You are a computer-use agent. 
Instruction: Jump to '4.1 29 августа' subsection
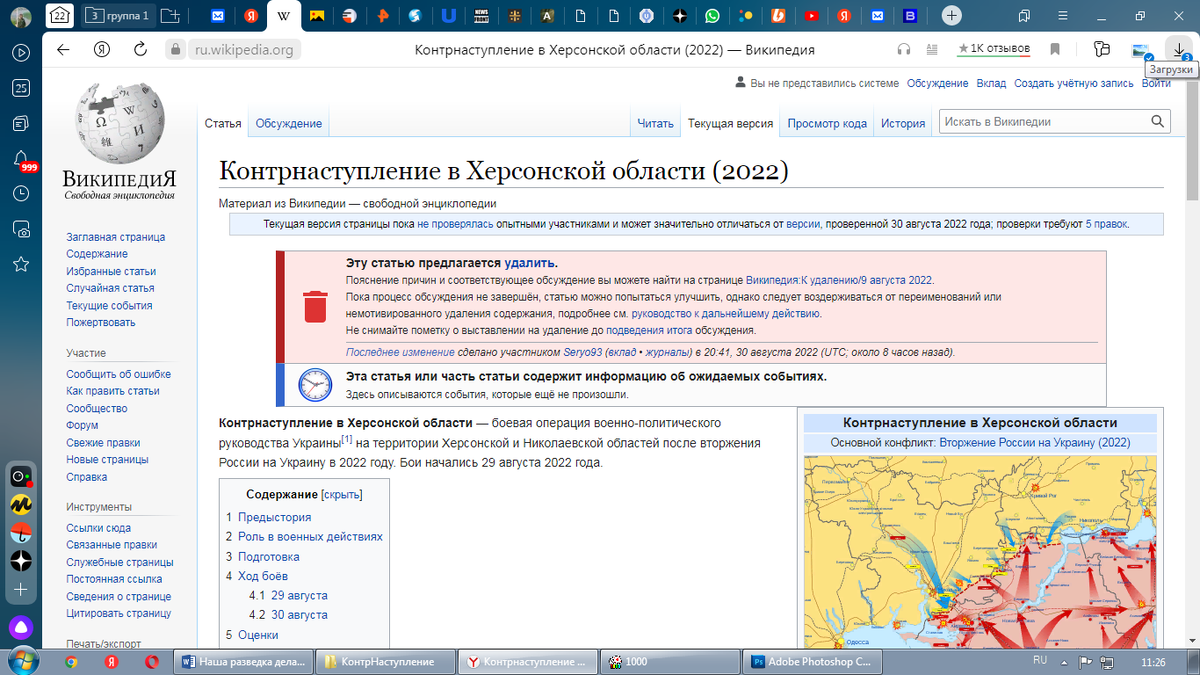point(288,595)
